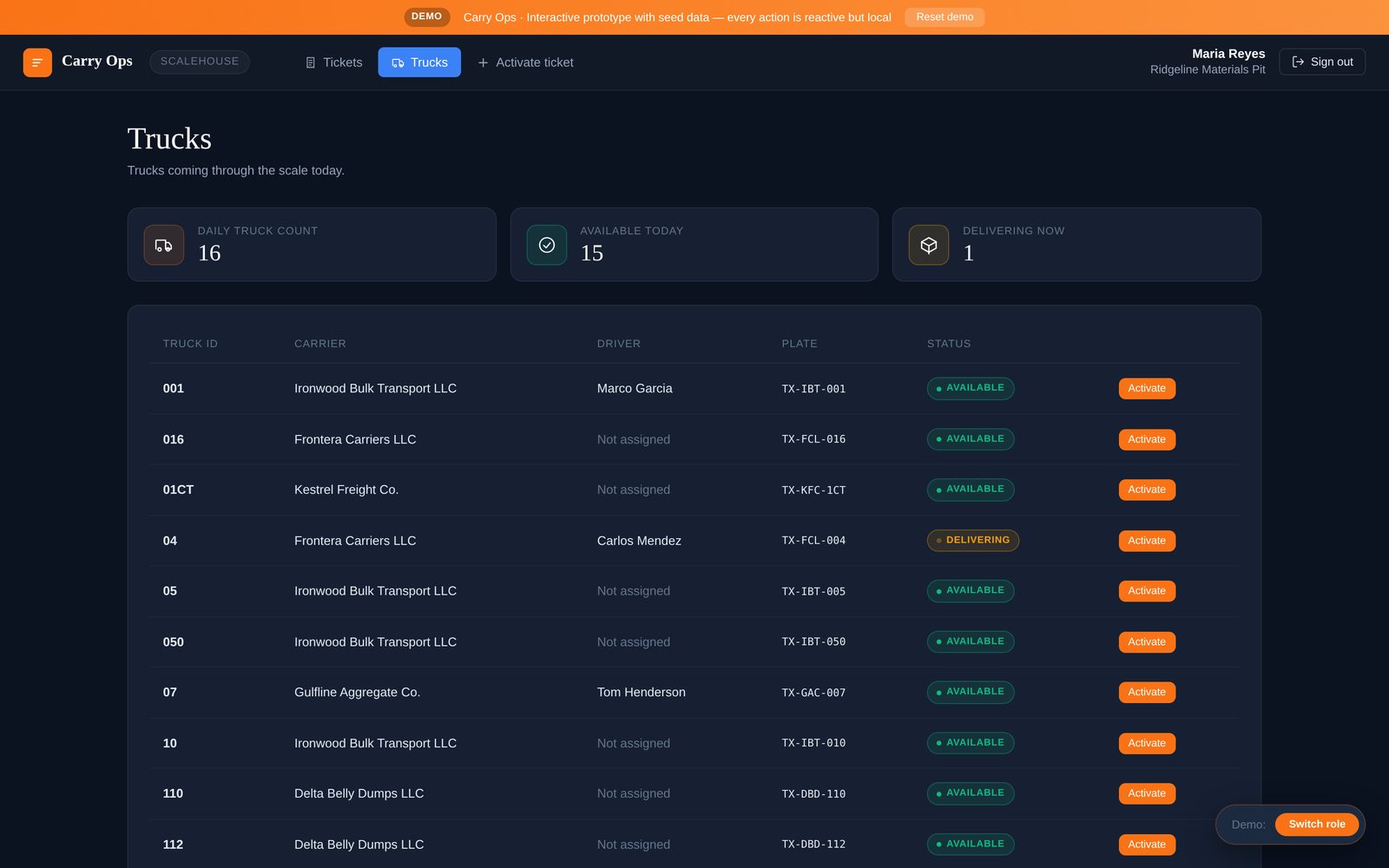Click the Maria Reyes user name
1389x868 pixels.
[1228, 54]
